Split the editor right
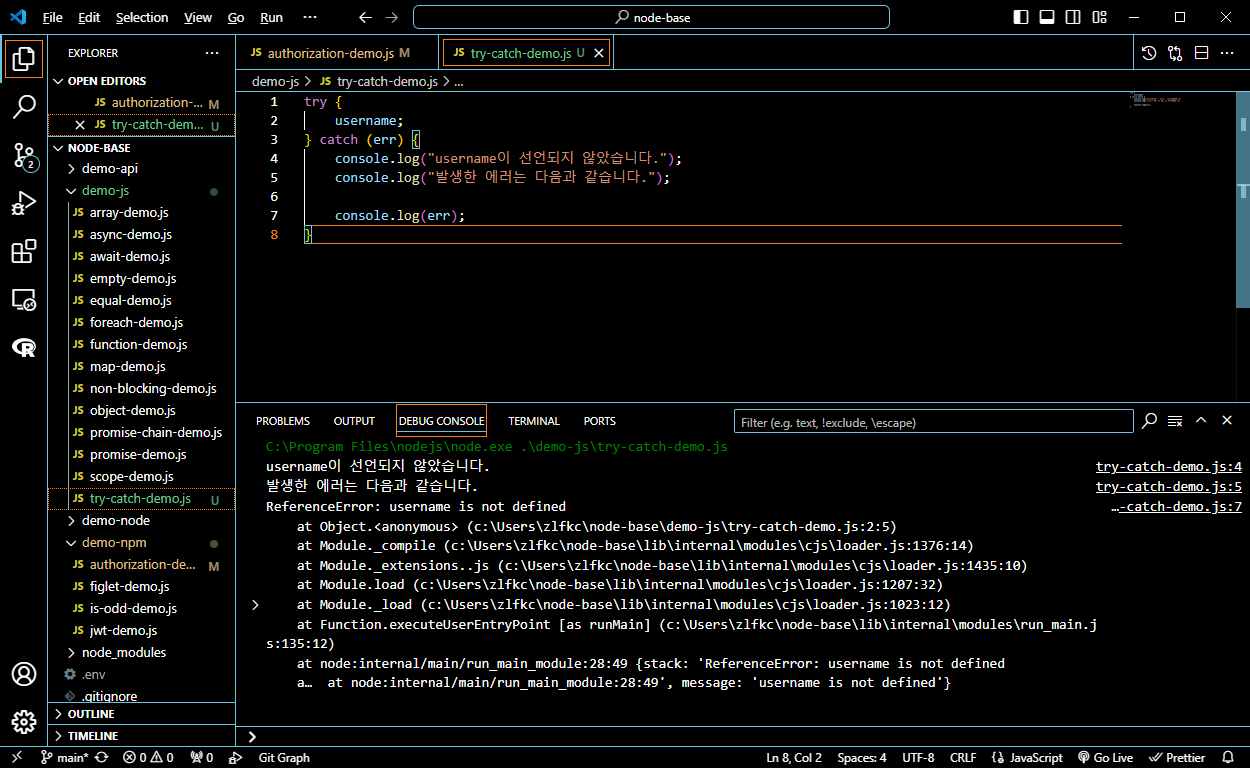 (1201, 53)
